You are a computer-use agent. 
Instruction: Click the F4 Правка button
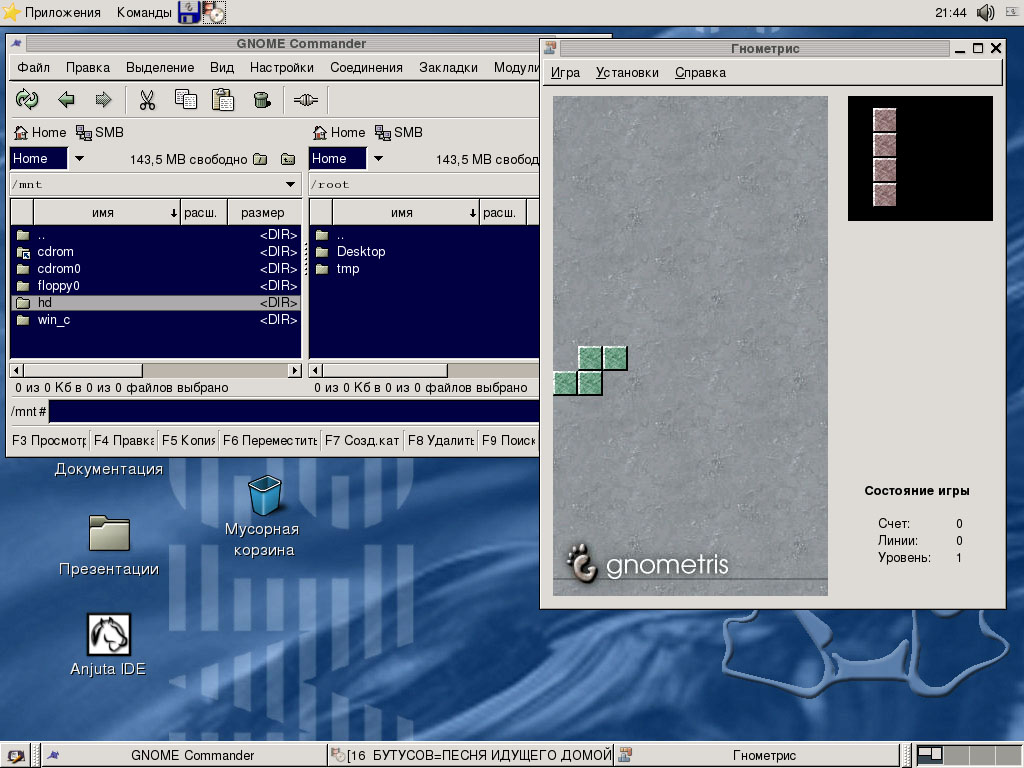[123, 440]
